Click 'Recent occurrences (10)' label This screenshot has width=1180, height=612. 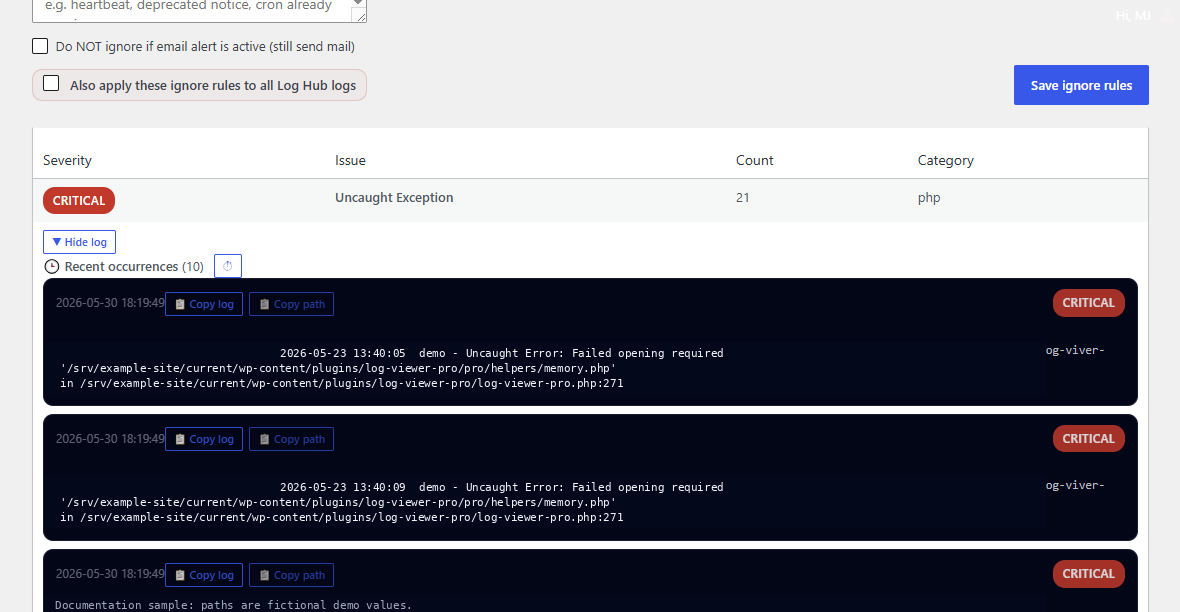[134, 266]
